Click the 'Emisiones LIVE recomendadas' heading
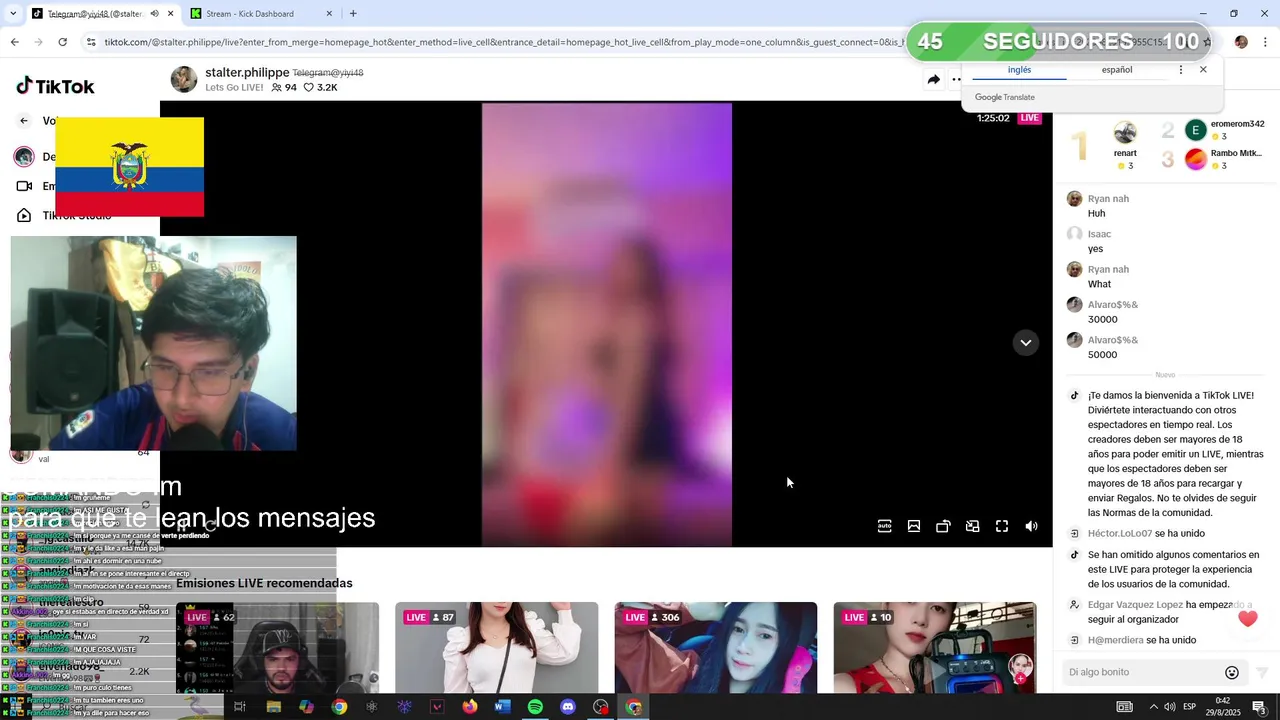The height and width of the screenshot is (720, 1280). pos(264,583)
